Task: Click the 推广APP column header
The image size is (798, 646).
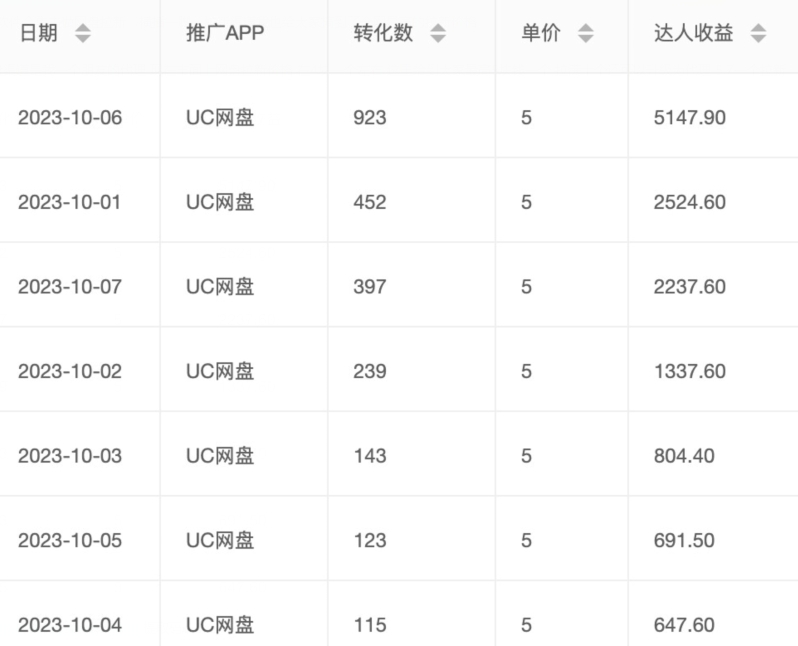Action: pyautogui.click(x=225, y=33)
